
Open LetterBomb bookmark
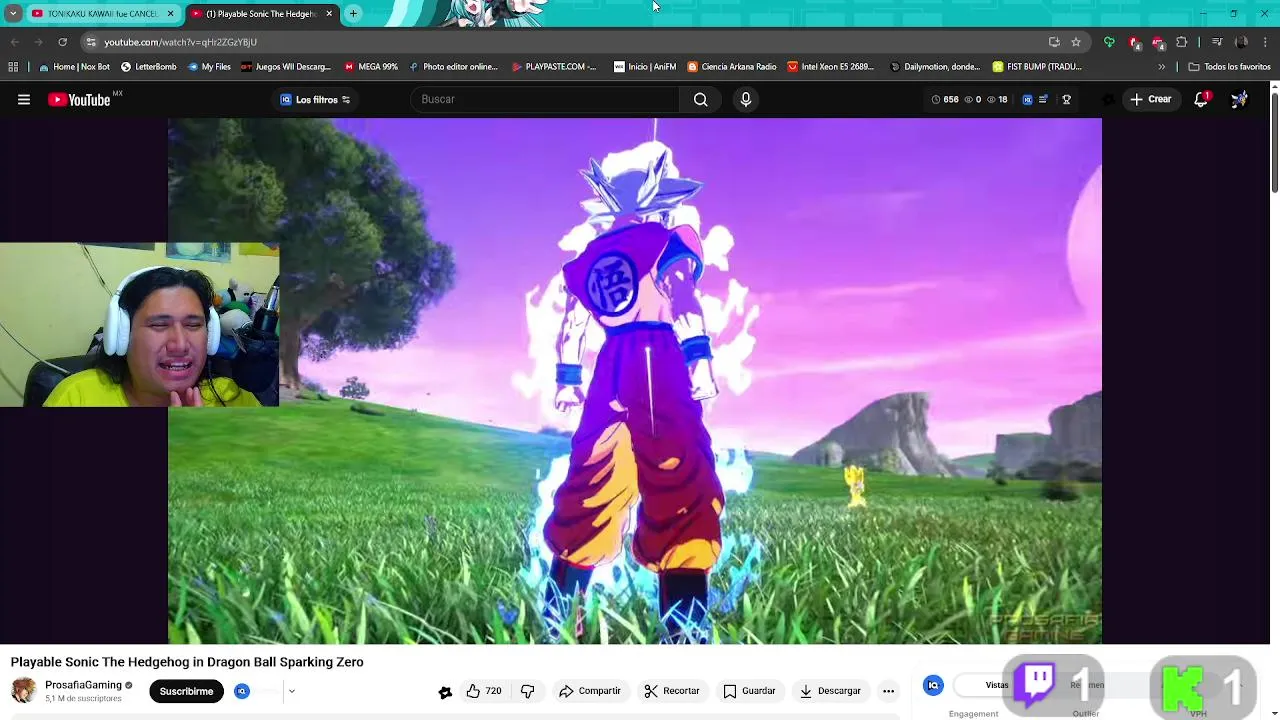148,67
